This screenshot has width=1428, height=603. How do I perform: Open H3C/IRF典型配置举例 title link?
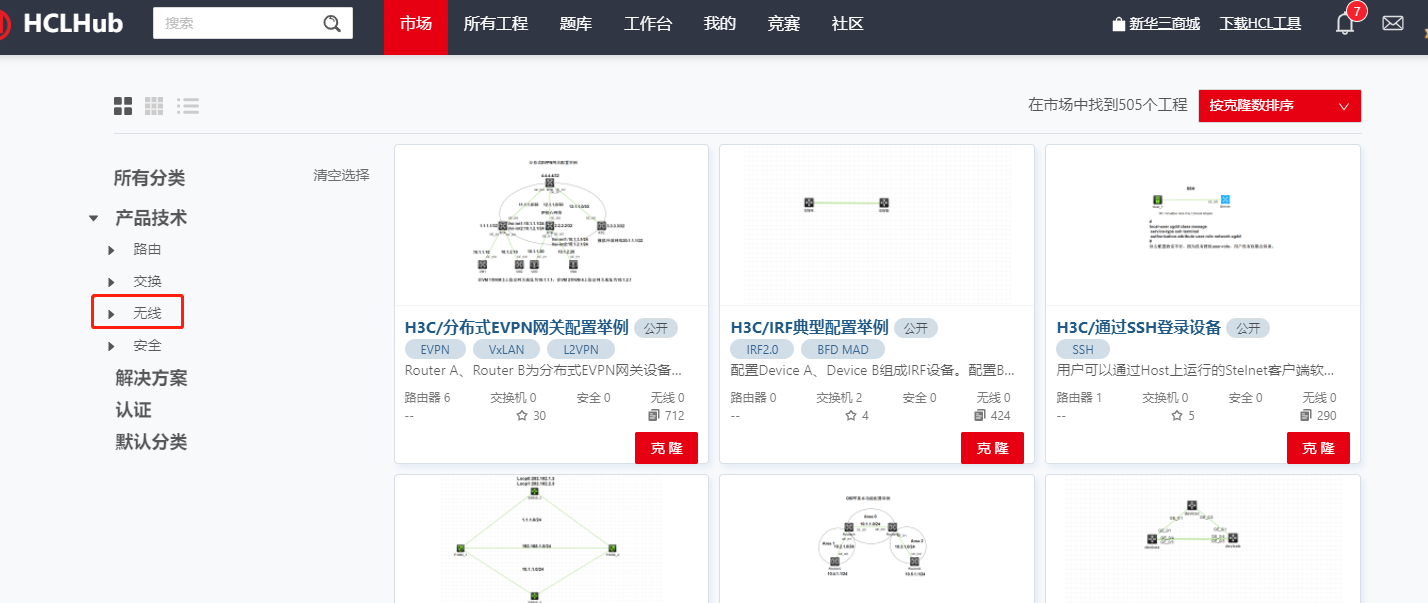(809, 327)
